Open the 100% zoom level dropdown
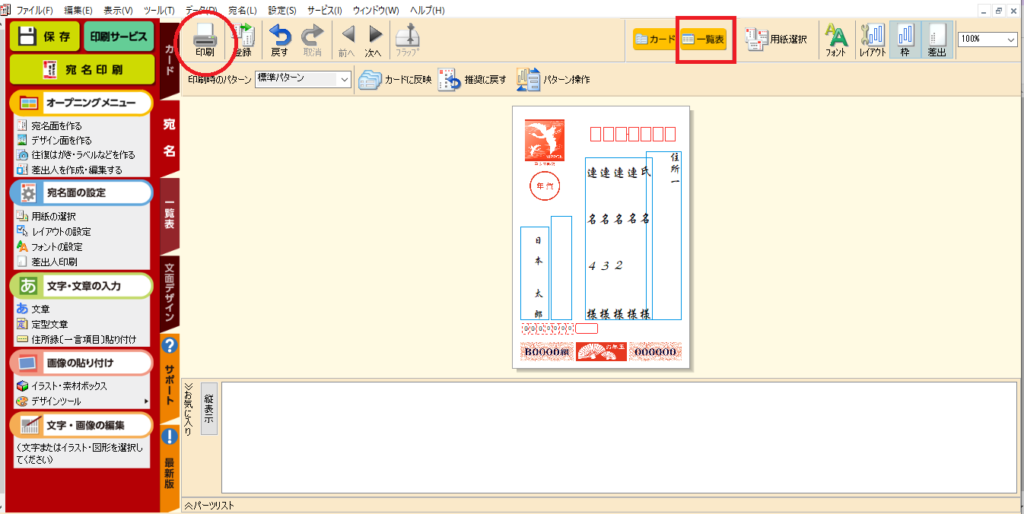The height and width of the screenshot is (514, 1024). (986, 39)
